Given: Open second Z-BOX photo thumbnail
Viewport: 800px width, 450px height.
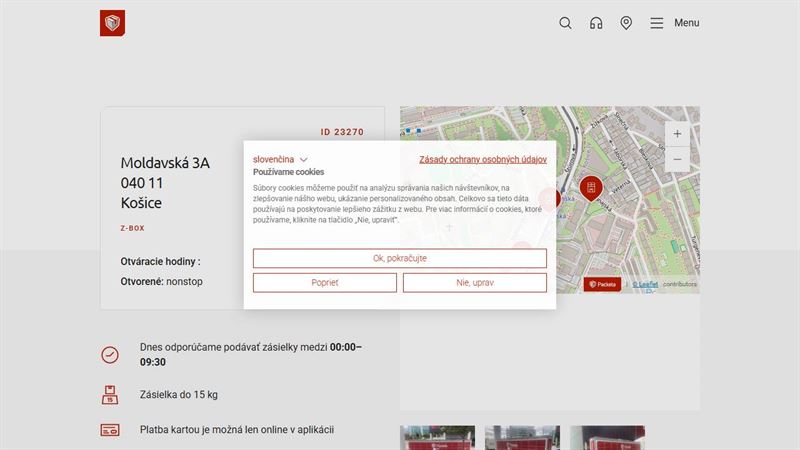Looking at the screenshot, I should coord(522,438).
